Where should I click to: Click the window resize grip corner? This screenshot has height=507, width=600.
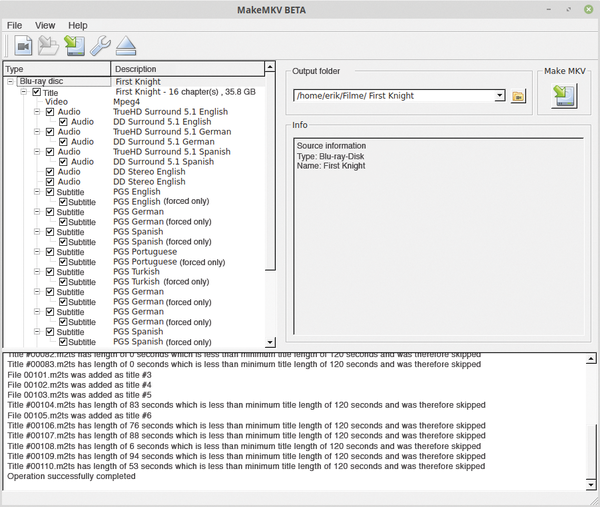point(594,501)
